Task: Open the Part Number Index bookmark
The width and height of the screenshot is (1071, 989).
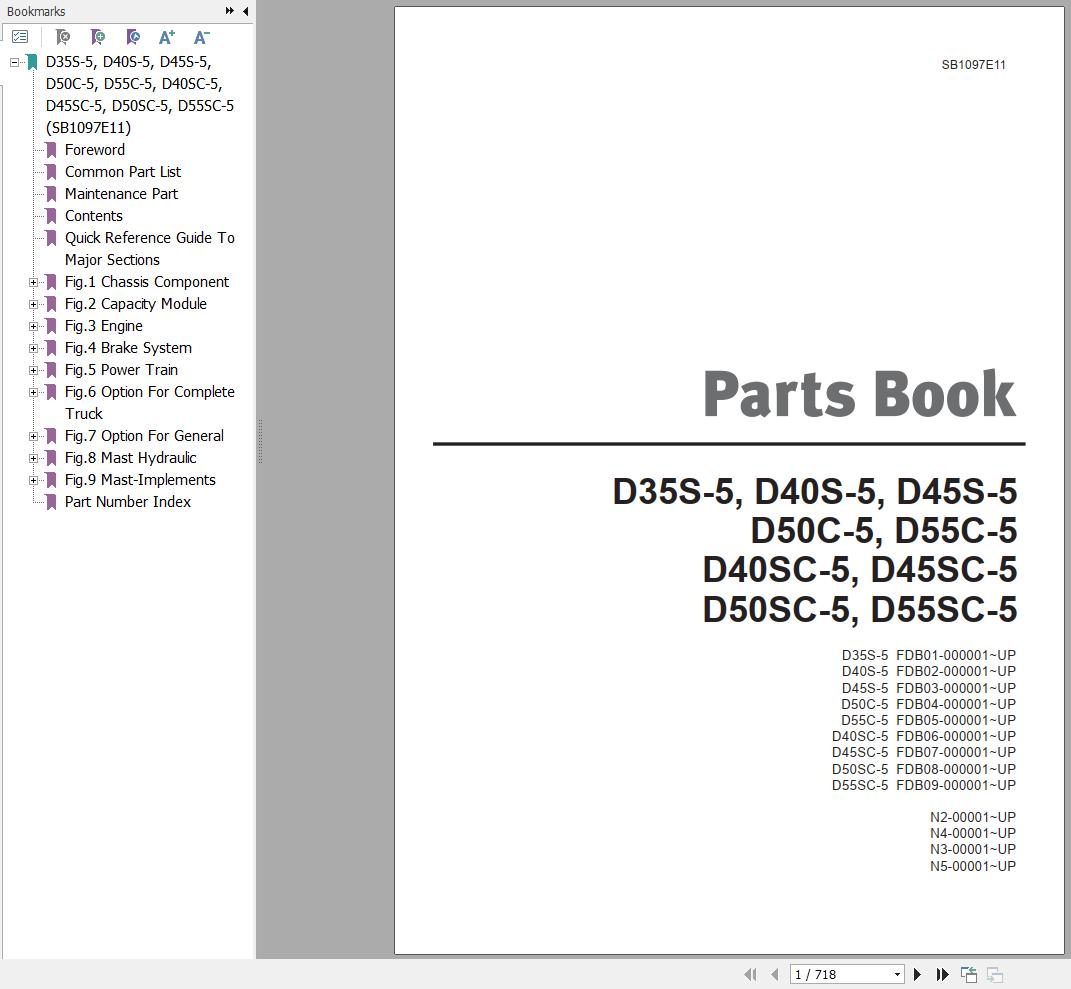Action: point(128,502)
